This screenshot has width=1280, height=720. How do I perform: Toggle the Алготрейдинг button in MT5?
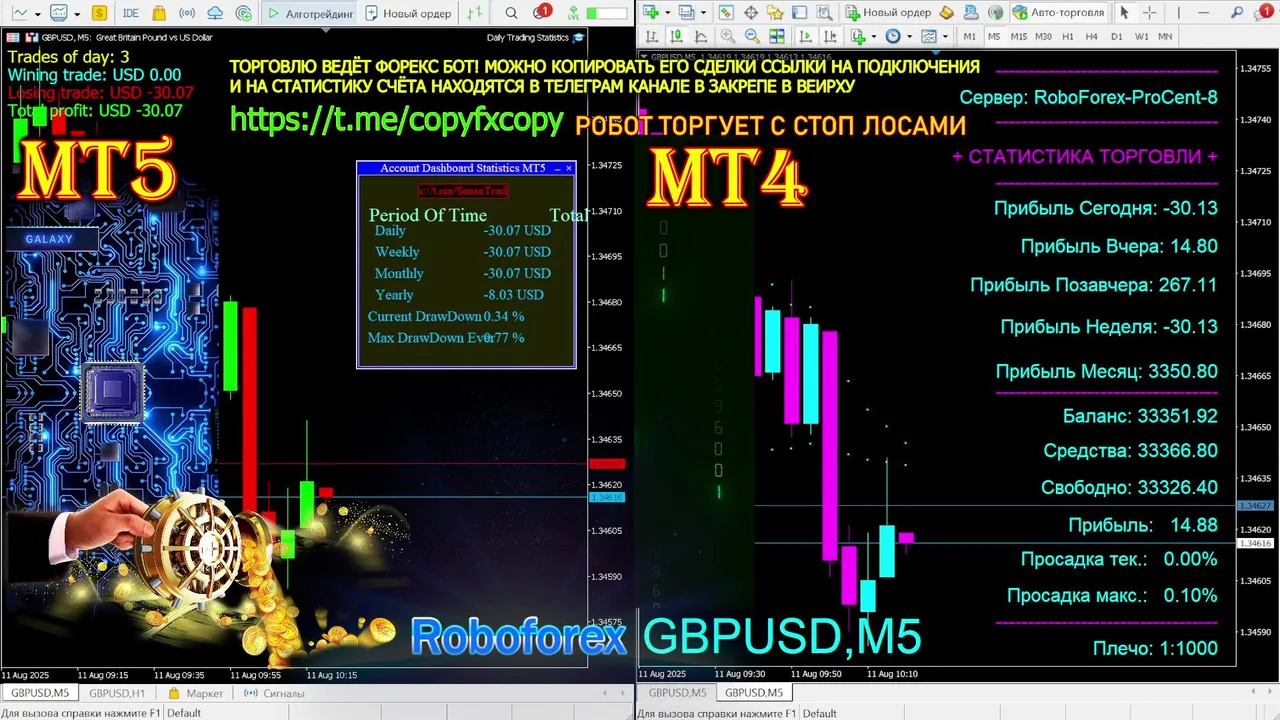tap(311, 13)
